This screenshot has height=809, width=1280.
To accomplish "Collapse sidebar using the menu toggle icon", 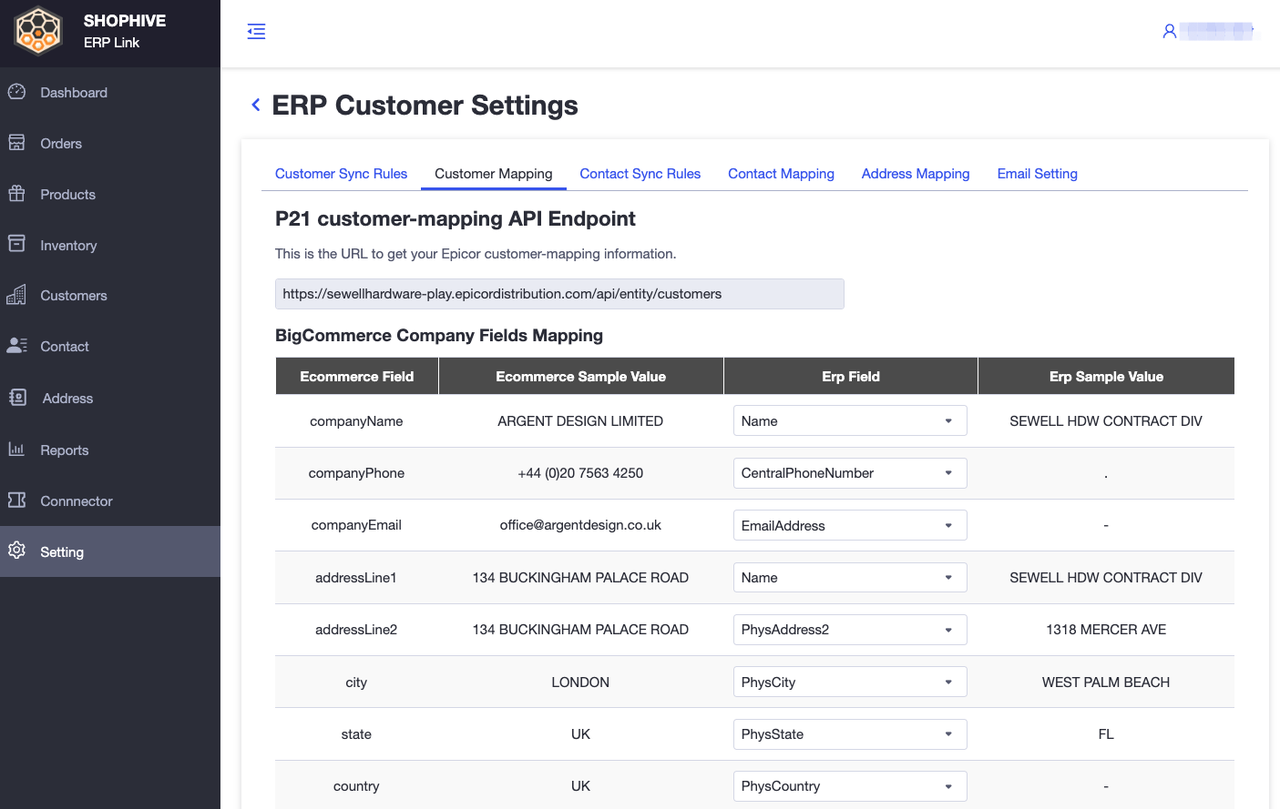I will pos(256,31).
